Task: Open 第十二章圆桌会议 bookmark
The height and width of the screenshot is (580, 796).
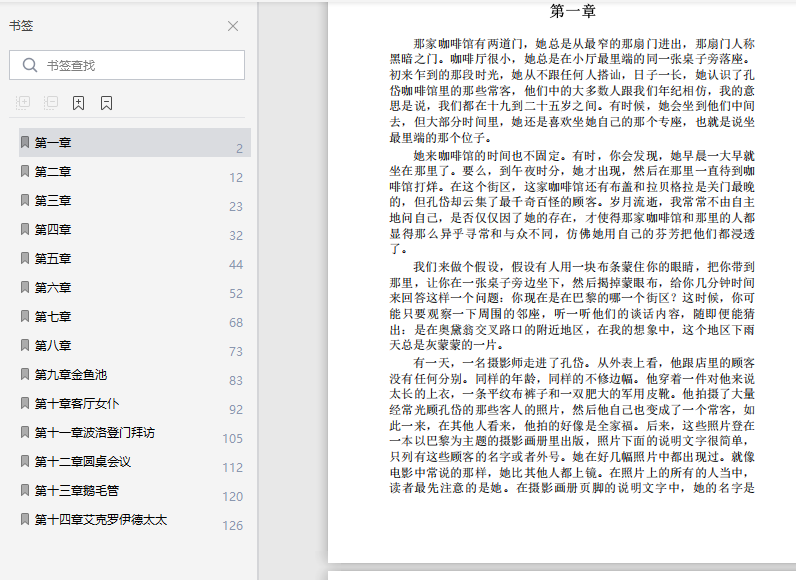Action: (x=135, y=461)
